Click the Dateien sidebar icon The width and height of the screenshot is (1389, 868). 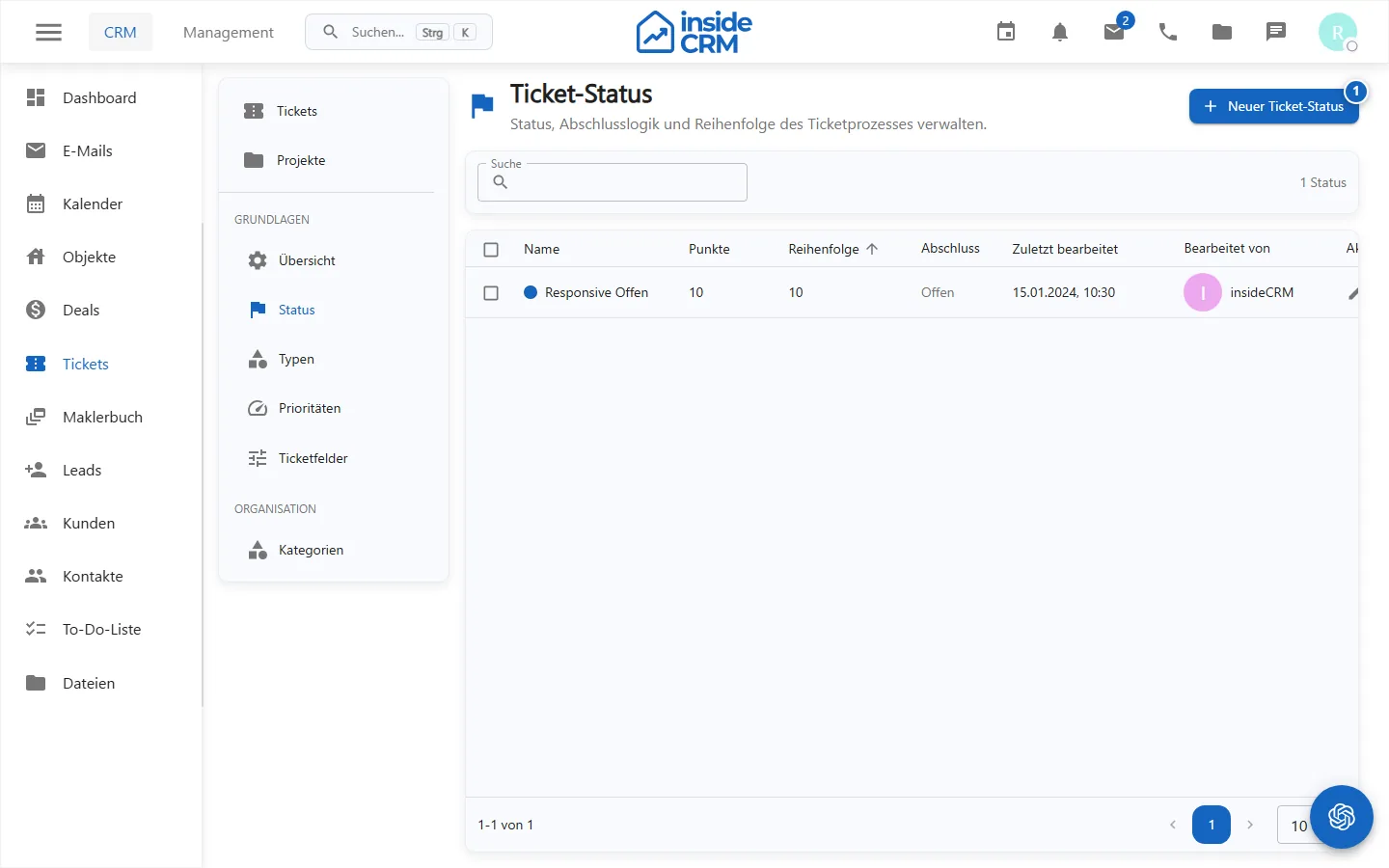(x=36, y=683)
